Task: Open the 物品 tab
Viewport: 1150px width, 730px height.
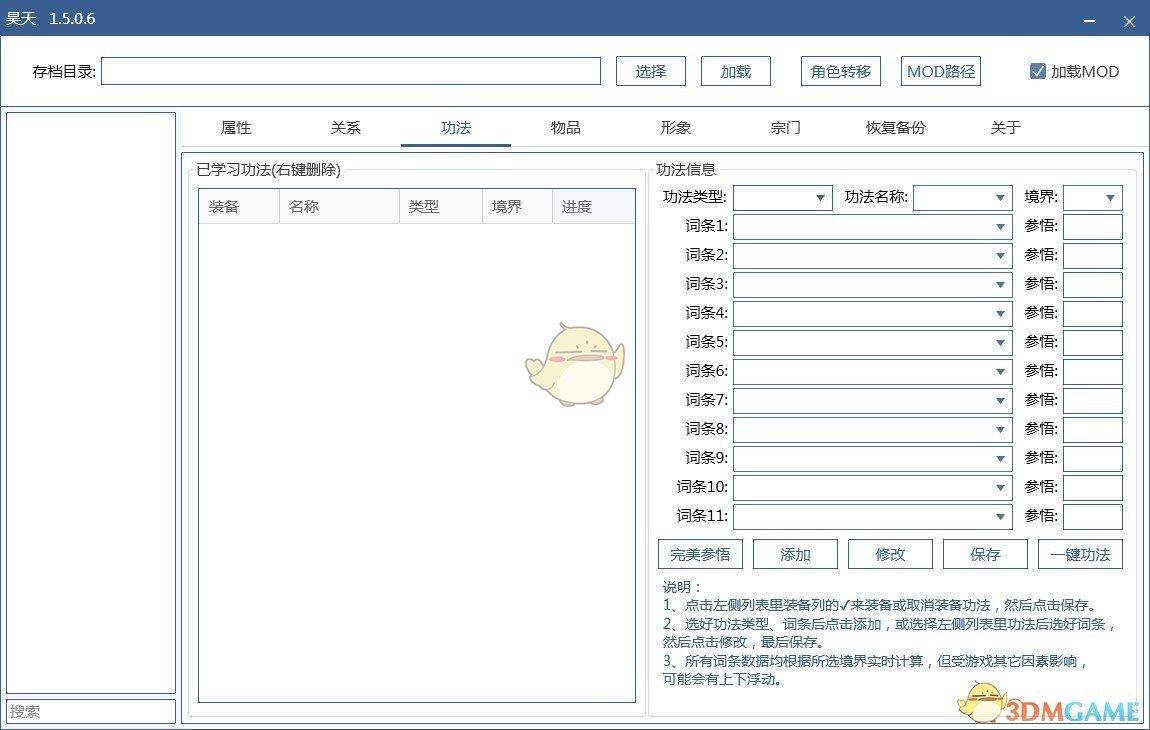Action: (x=565, y=128)
